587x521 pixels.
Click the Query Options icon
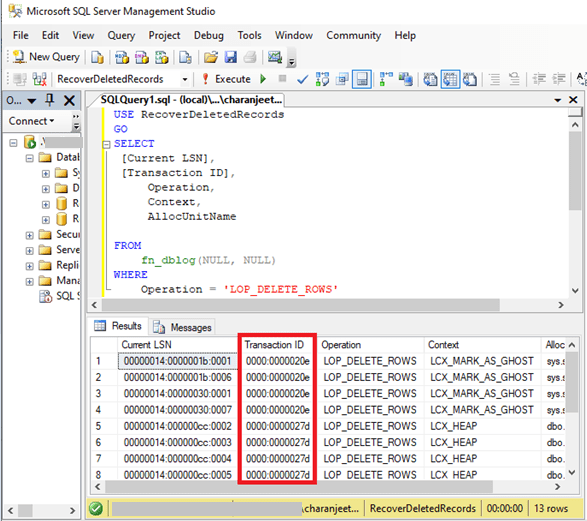pyautogui.click(x=342, y=79)
